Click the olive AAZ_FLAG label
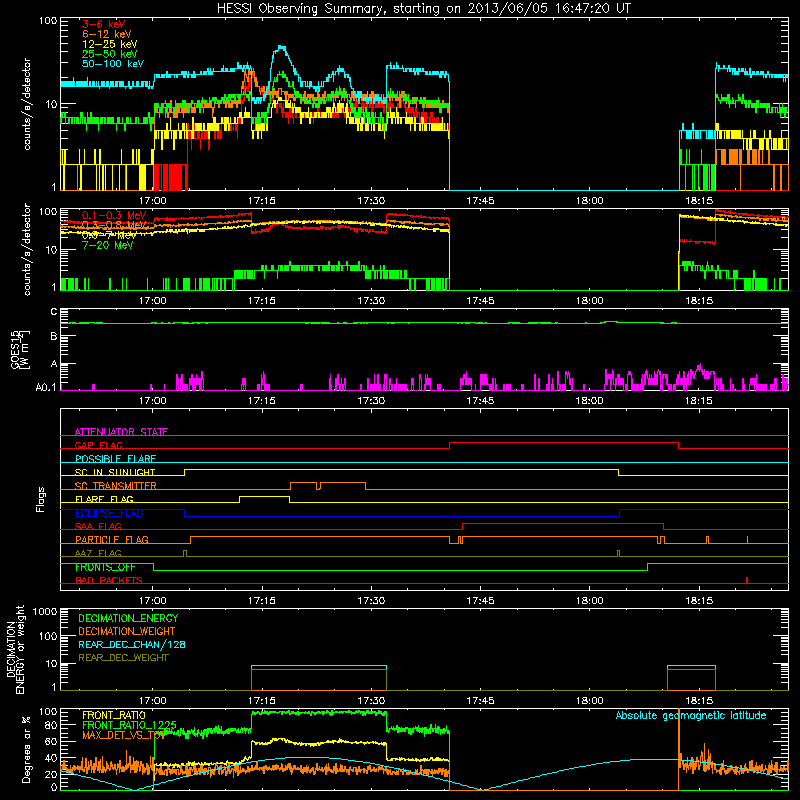Viewport: 800px width, 800px height. pos(98,553)
